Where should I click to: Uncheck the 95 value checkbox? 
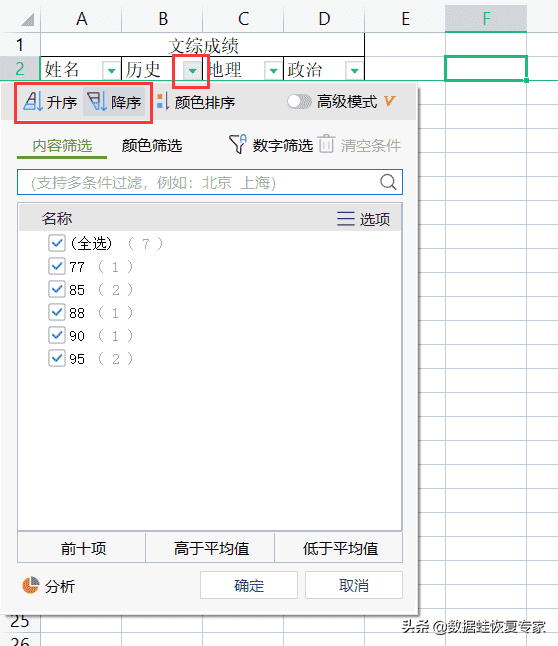(56, 359)
